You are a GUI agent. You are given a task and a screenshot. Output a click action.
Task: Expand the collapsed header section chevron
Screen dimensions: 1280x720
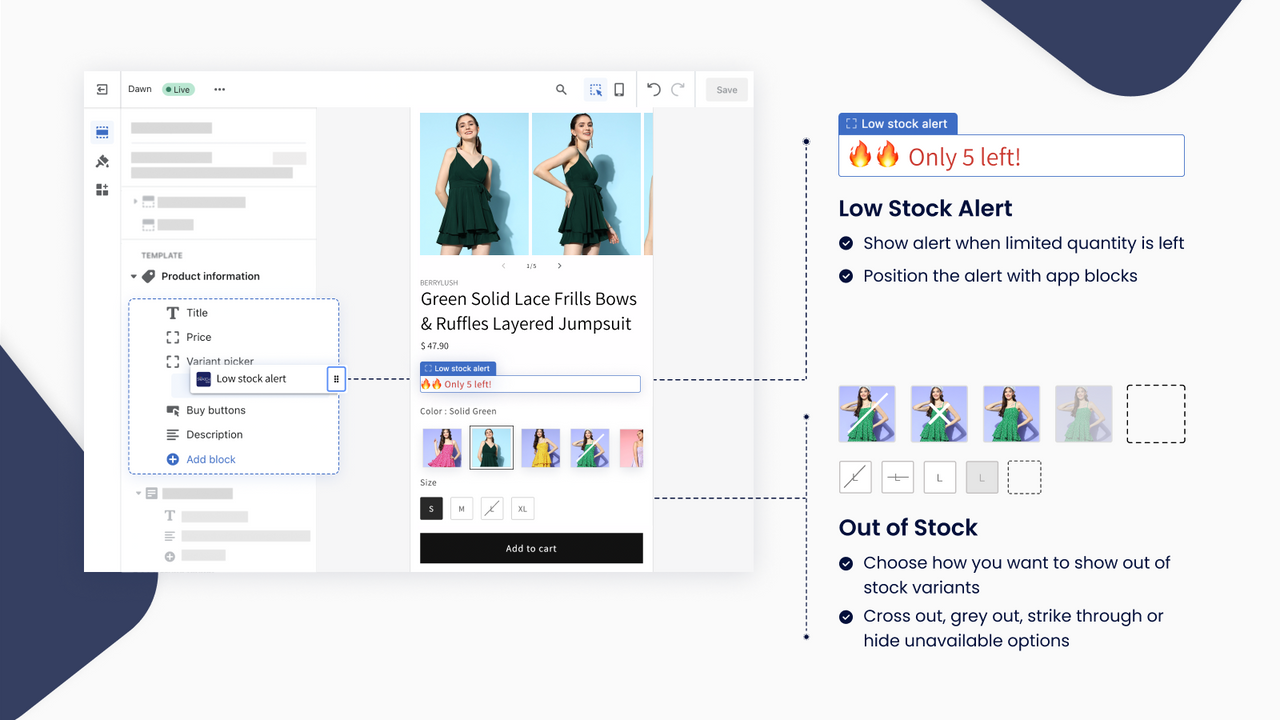point(134,201)
